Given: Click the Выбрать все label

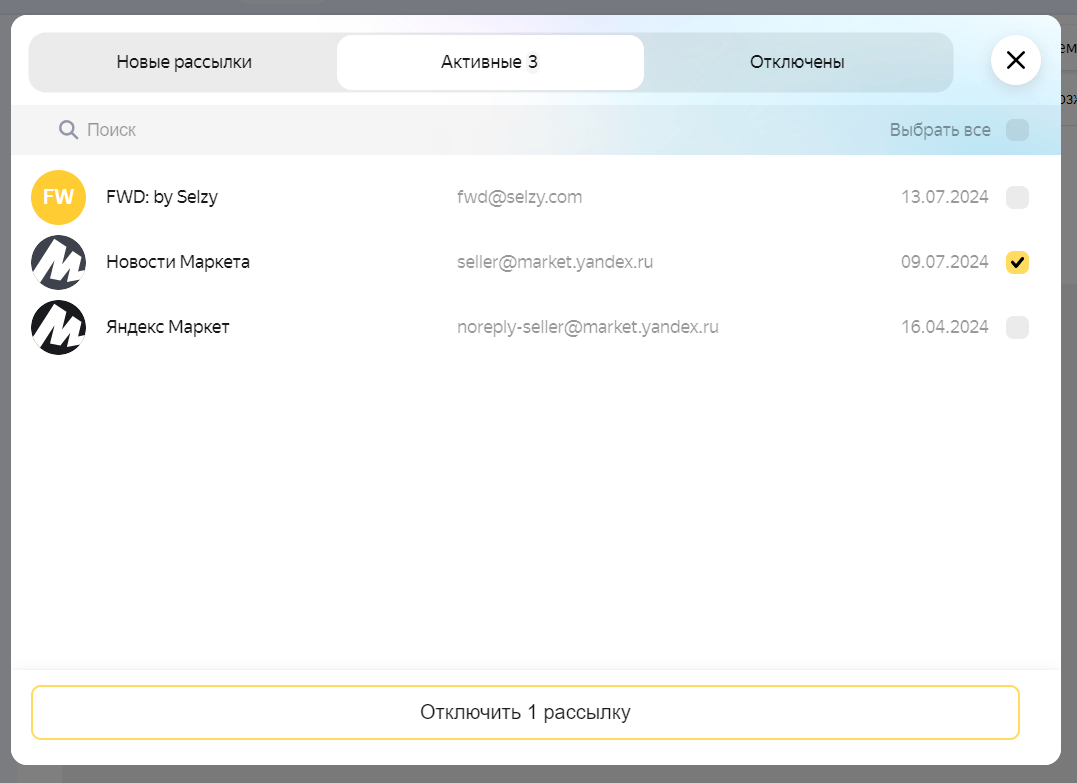Looking at the screenshot, I should tap(940, 130).
